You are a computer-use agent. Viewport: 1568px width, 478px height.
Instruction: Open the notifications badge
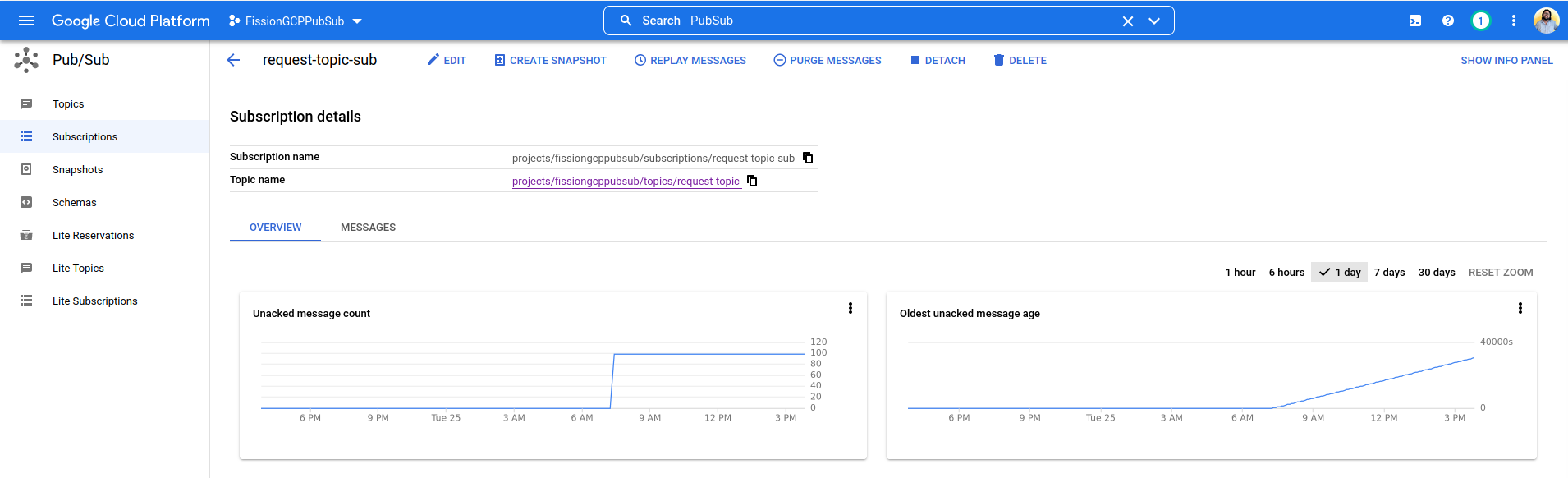click(x=1480, y=21)
